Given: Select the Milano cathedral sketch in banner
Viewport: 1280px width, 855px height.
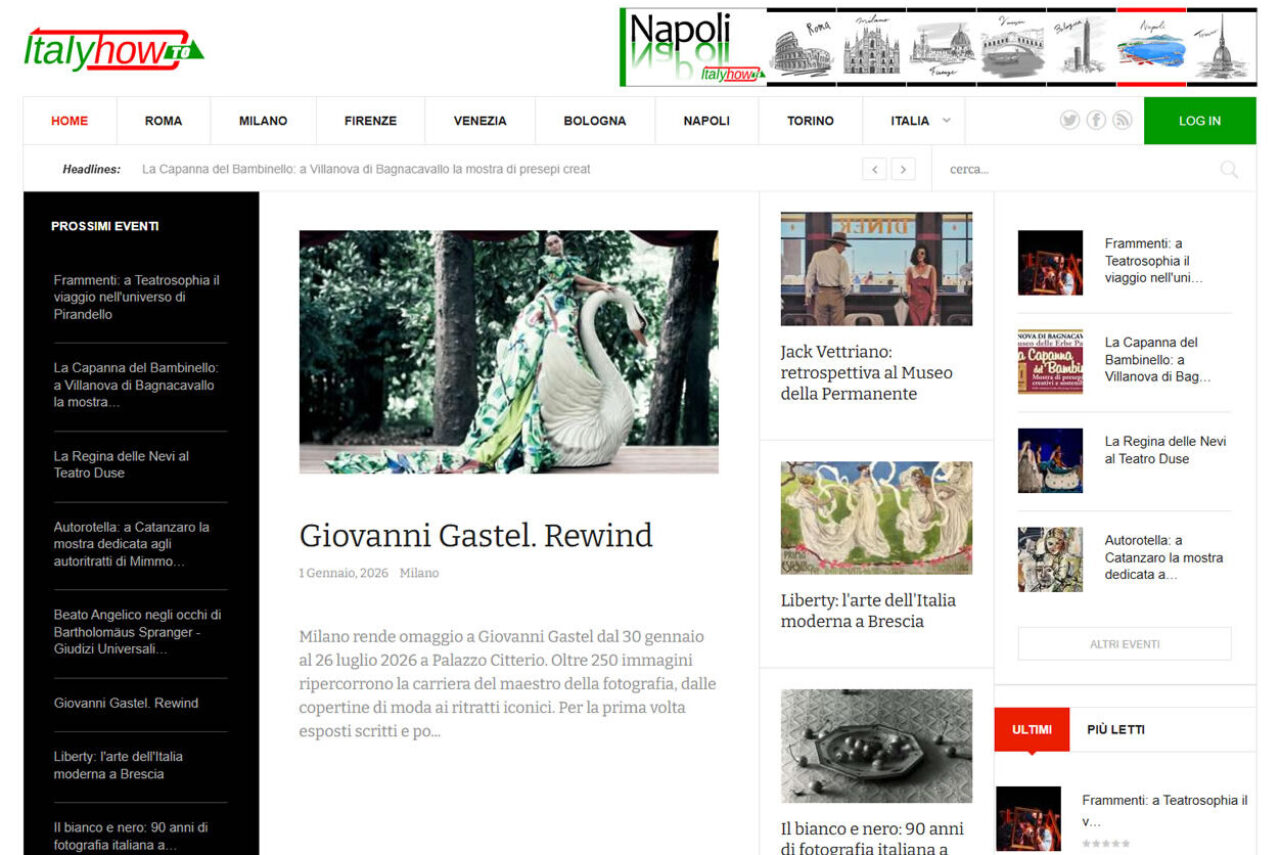Looking at the screenshot, I should [x=871, y=48].
